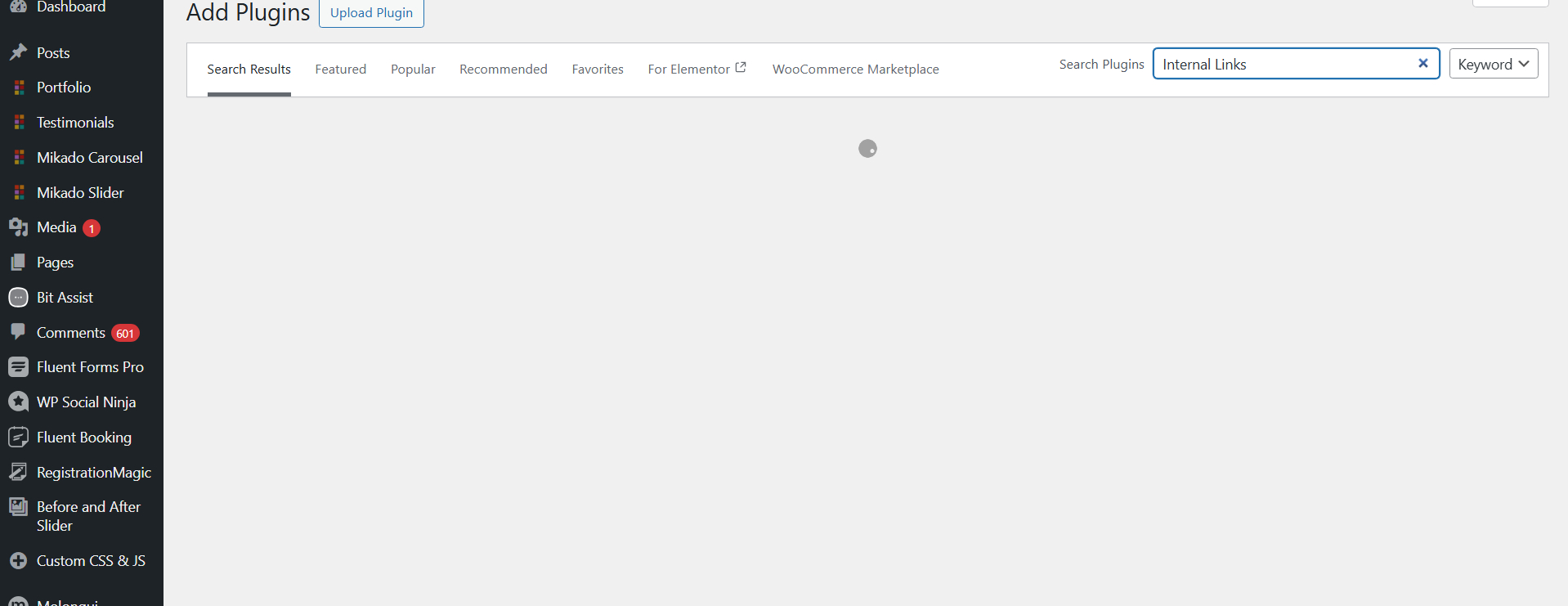Click the Posts pushpin icon

pyautogui.click(x=18, y=52)
